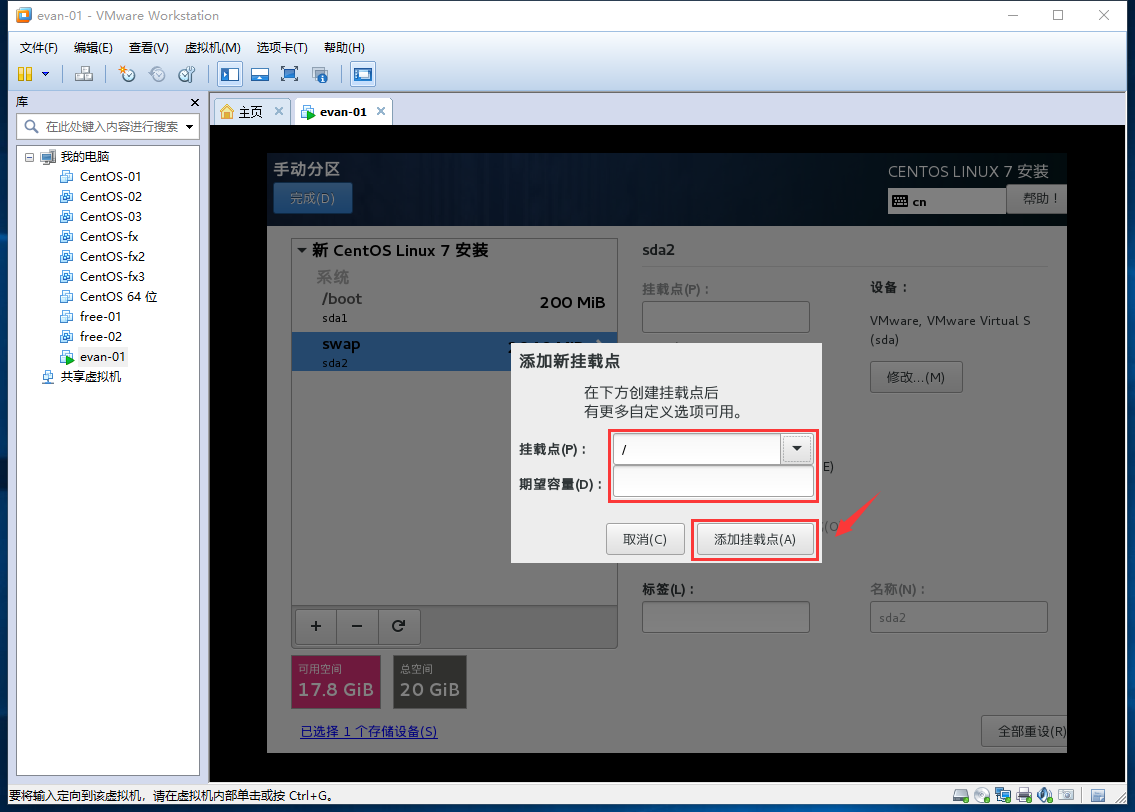Close the evan-01 tab

(381, 111)
